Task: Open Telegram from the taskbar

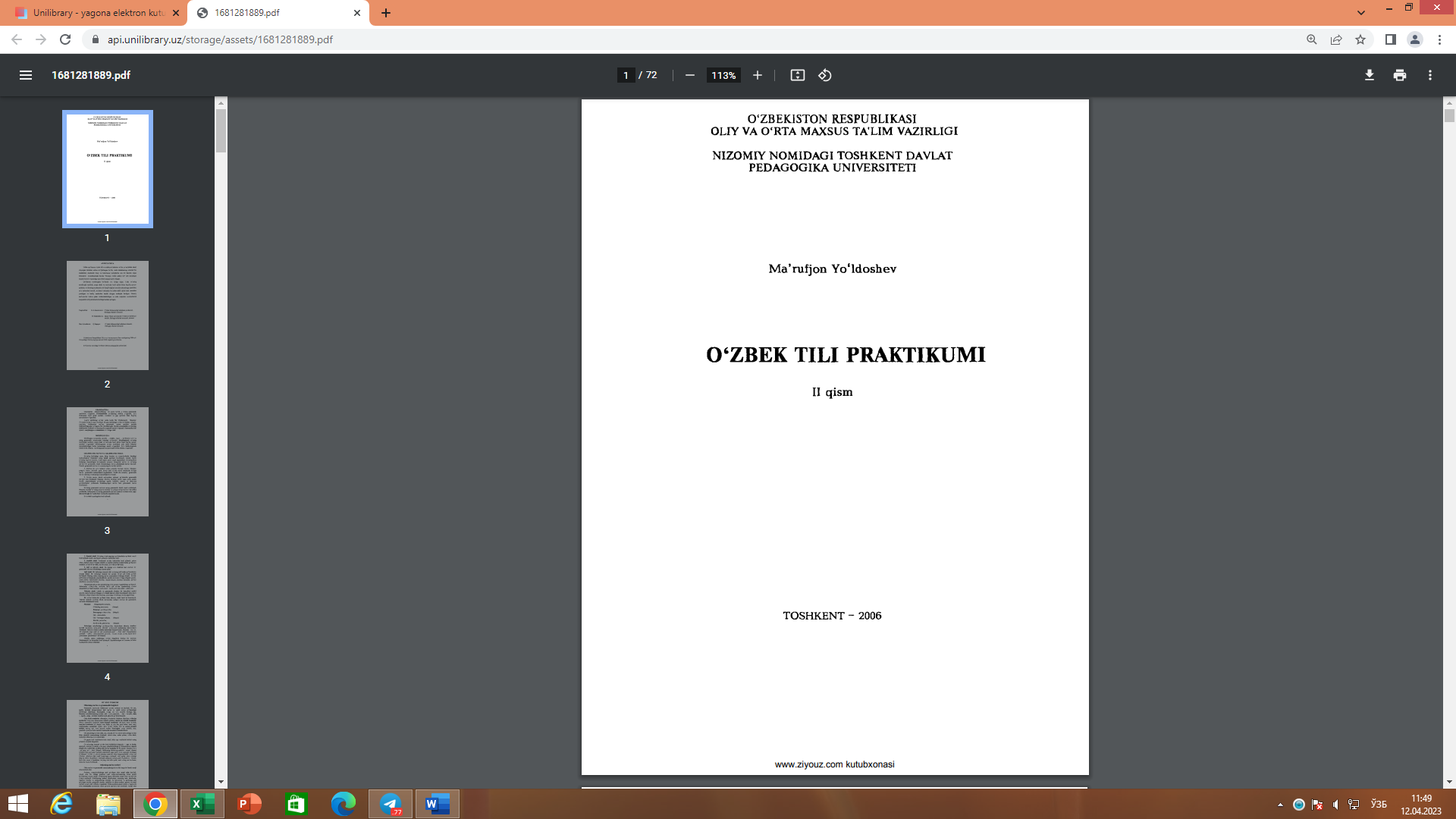Action: 391,804
